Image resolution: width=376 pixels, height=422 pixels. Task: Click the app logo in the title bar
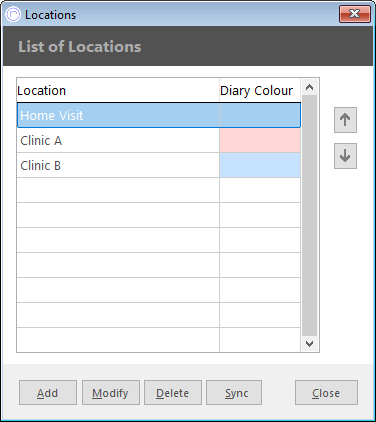(13, 15)
